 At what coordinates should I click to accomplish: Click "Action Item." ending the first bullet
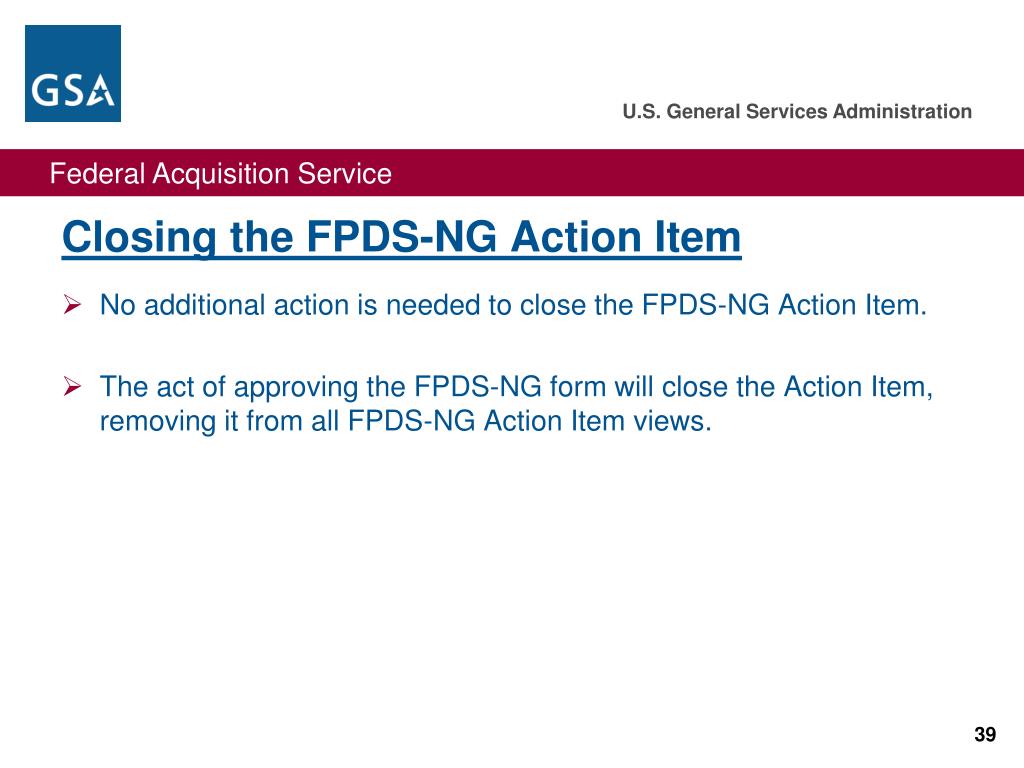coord(852,305)
